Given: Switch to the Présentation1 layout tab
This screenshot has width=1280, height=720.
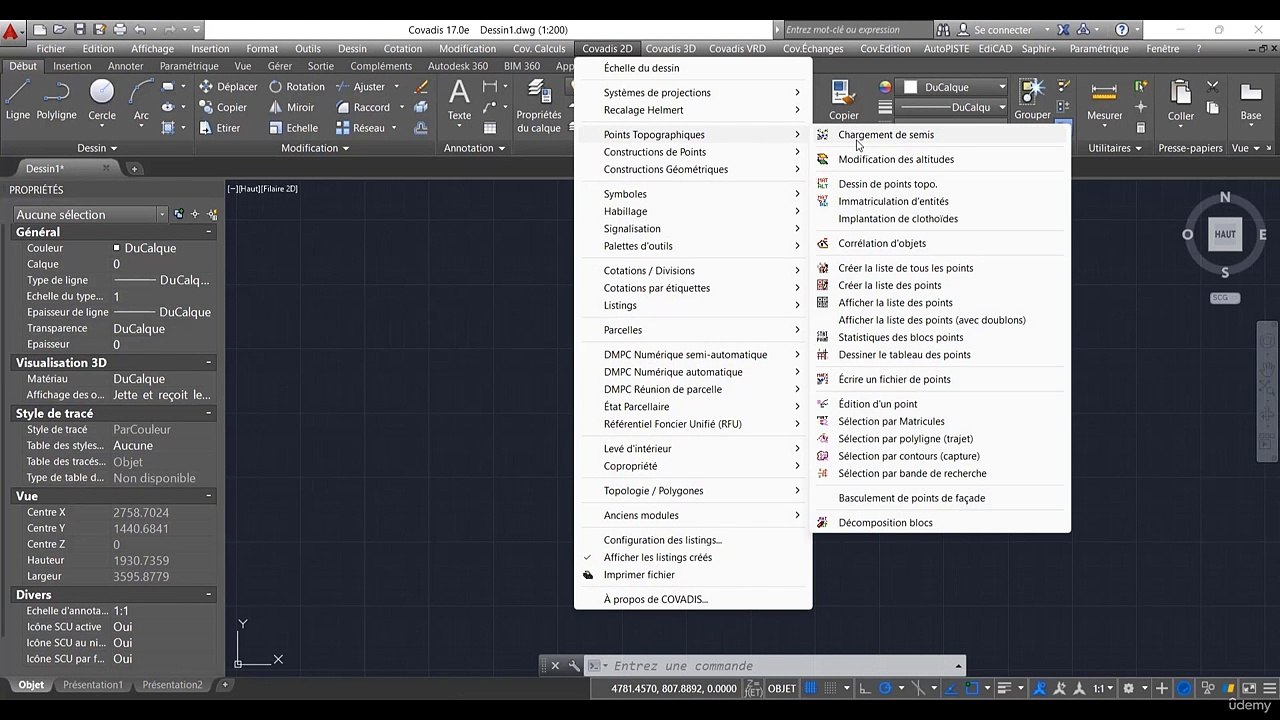Looking at the screenshot, I should pyautogui.click(x=92, y=685).
